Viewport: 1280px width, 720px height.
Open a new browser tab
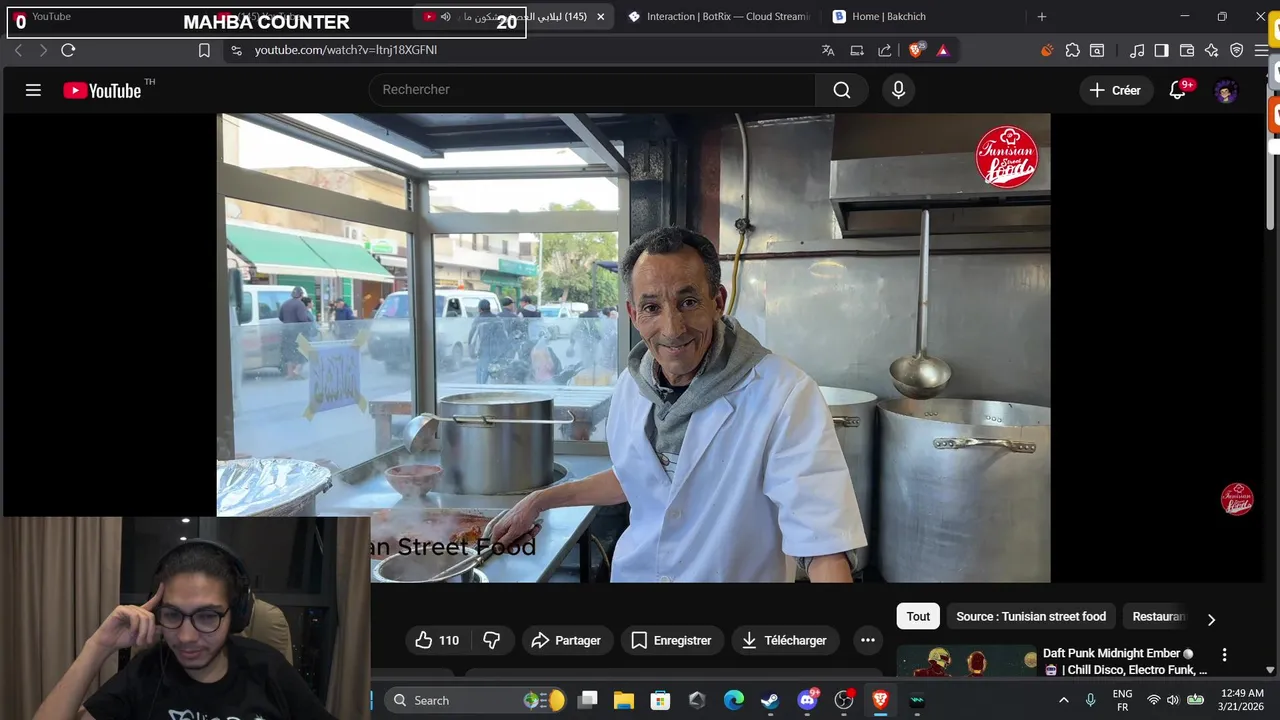point(1042,17)
